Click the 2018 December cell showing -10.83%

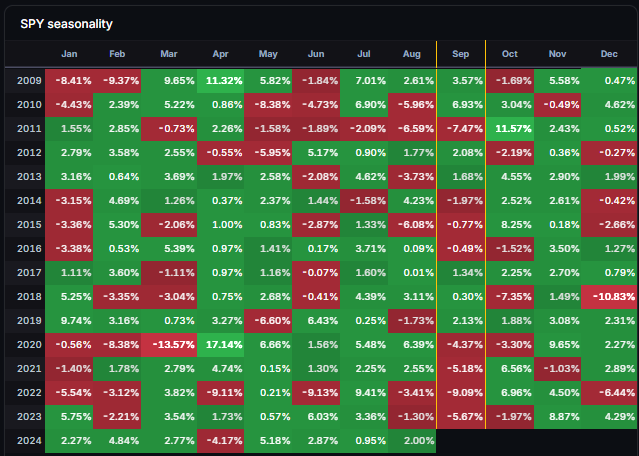[610, 297]
